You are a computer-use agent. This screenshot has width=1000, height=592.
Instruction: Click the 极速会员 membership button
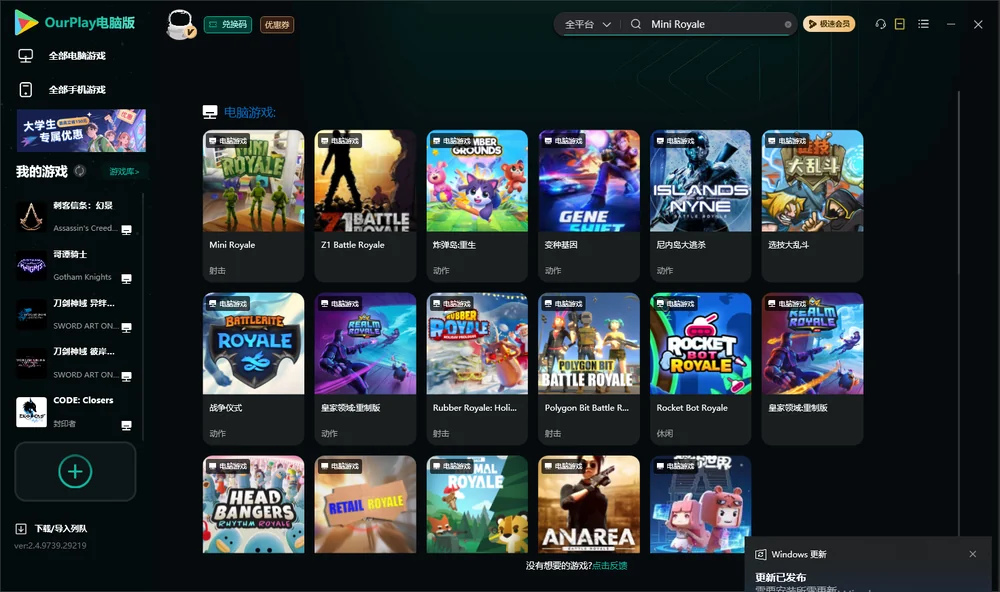pyautogui.click(x=829, y=24)
